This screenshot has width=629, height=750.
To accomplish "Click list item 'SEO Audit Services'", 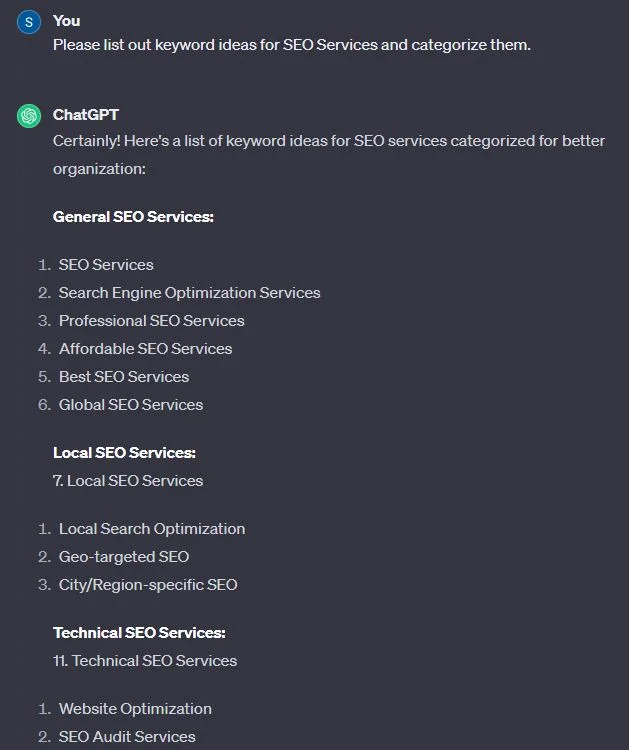I will pyautogui.click(x=127, y=737).
